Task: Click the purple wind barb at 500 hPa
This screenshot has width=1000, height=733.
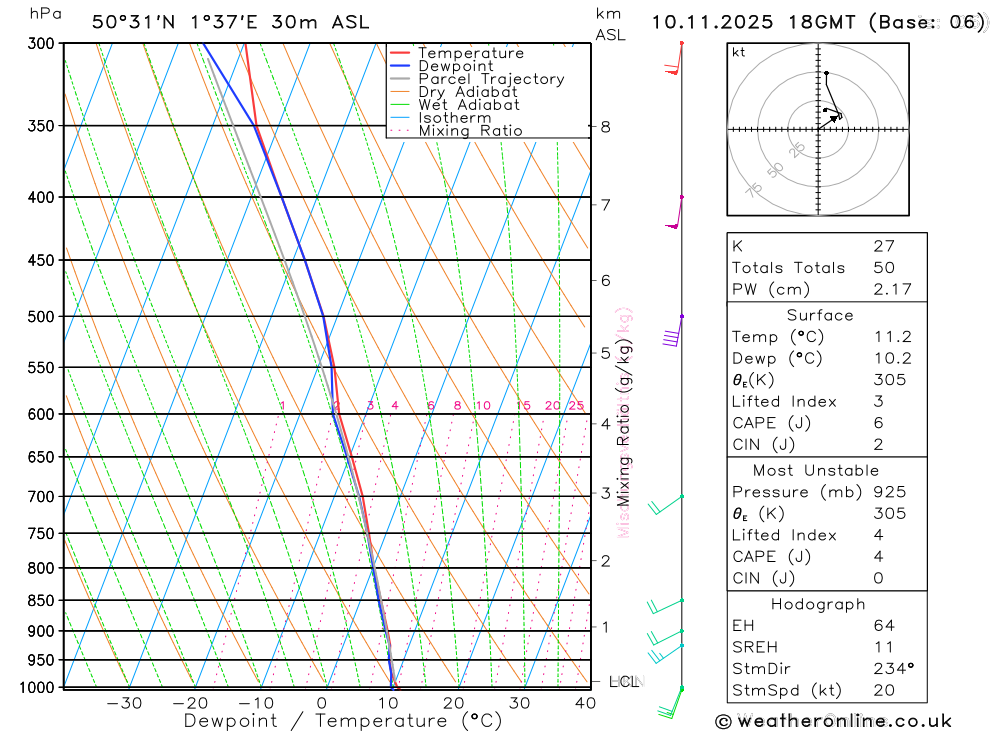Action: 673,331
